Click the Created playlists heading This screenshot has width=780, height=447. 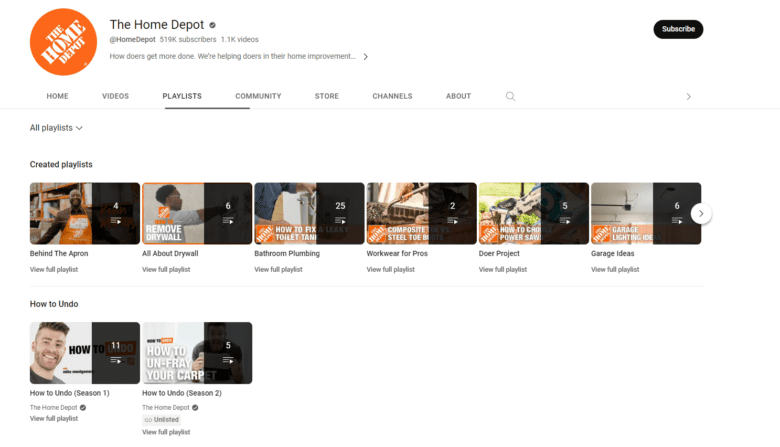pyautogui.click(x=61, y=165)
